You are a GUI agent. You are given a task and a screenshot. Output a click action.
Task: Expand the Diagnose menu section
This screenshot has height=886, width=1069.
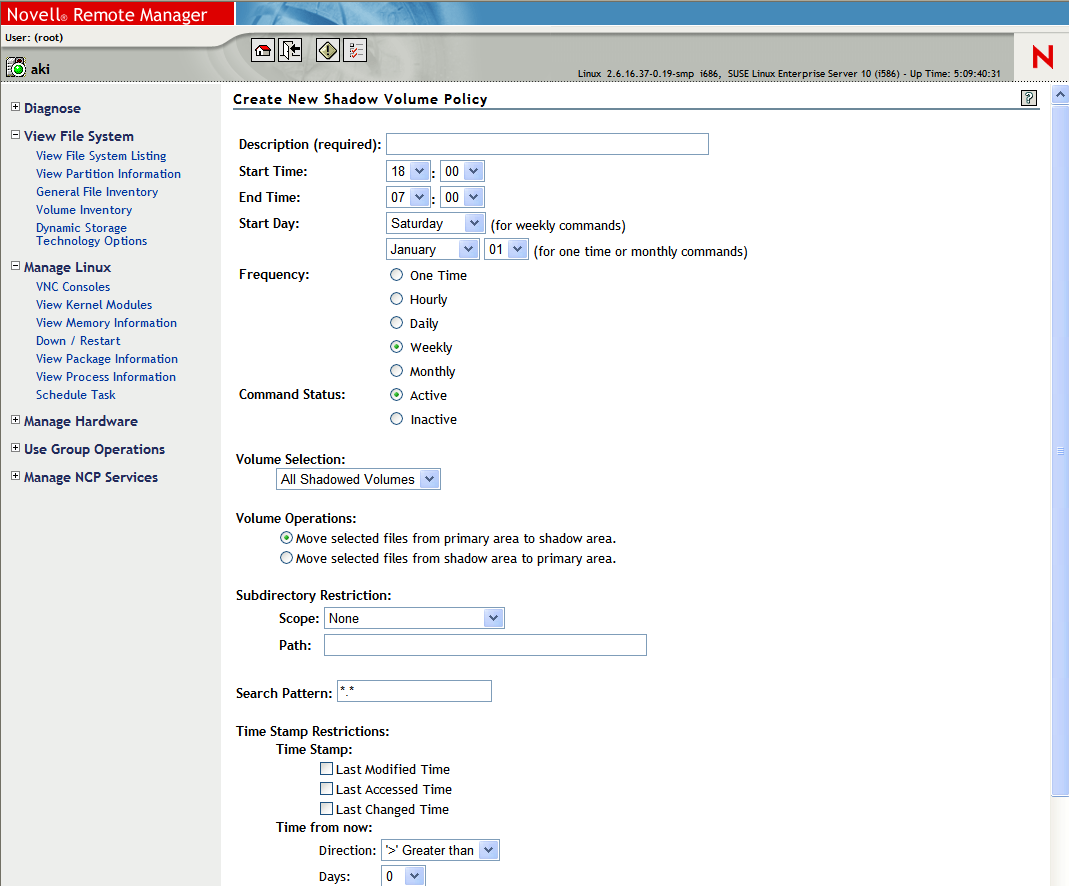click(15, 107)
